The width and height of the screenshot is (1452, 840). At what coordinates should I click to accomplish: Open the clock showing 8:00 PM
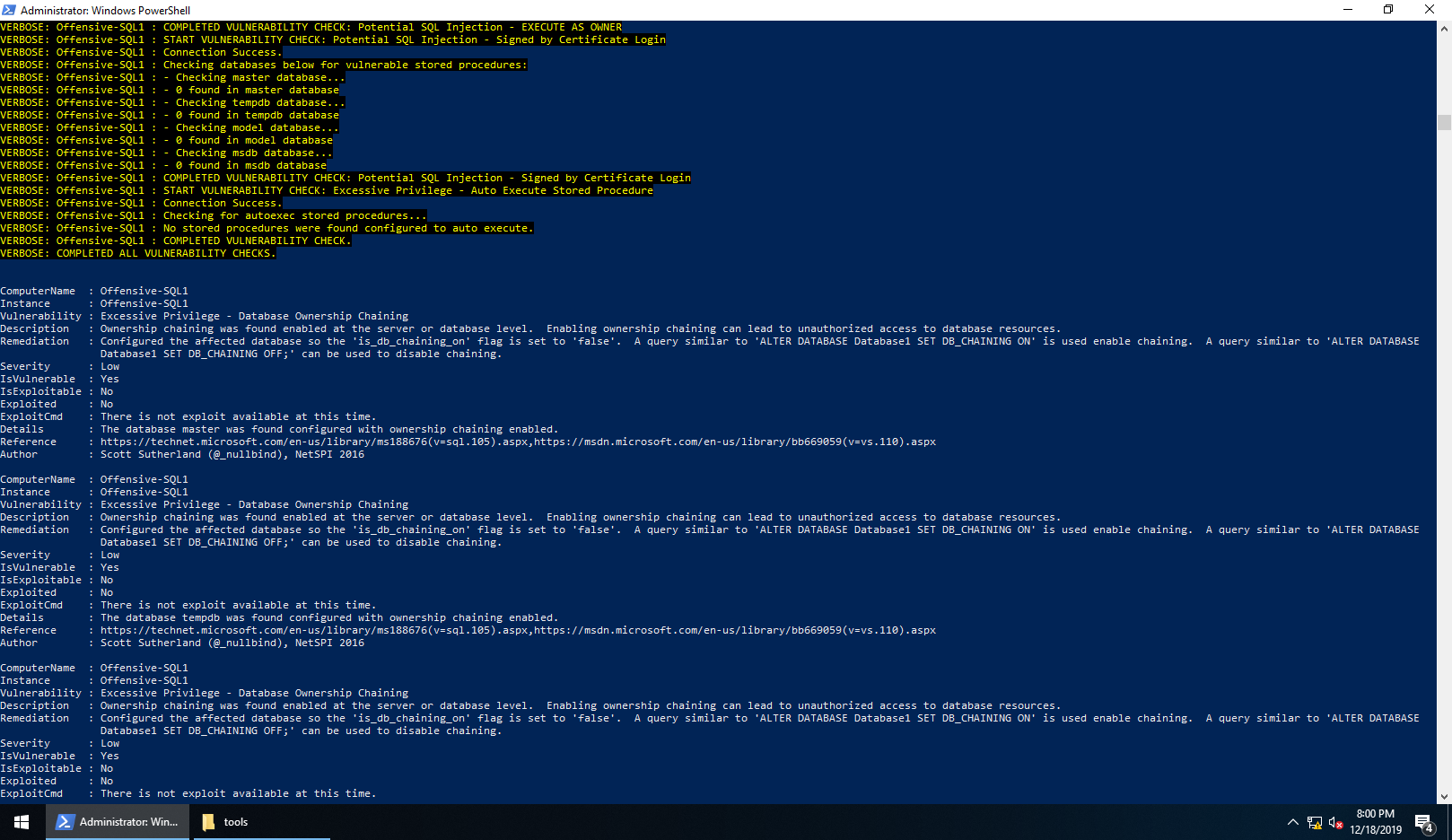[1376, 814]
